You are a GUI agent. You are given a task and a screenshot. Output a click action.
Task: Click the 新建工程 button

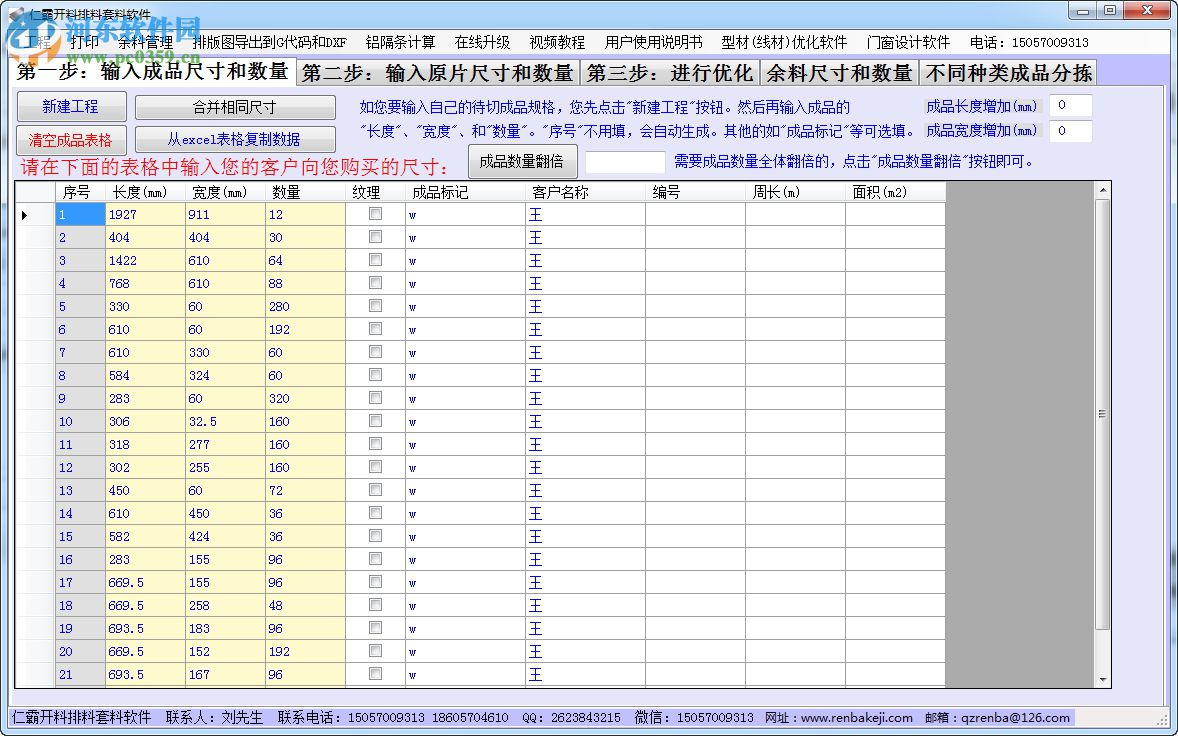[x=70, y=107]
